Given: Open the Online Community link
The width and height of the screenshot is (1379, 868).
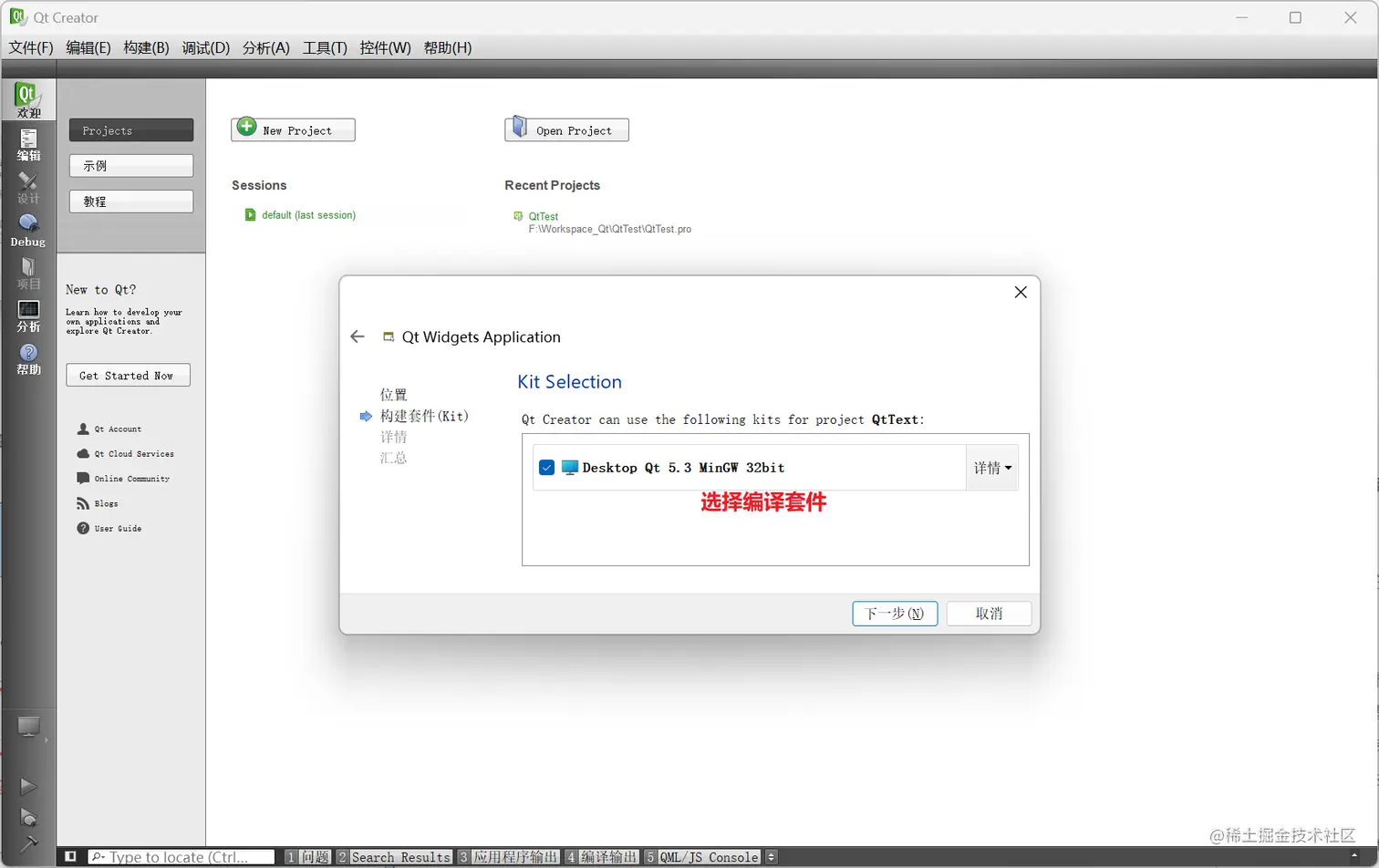Looking at the screenshot, I should point(132,478).
